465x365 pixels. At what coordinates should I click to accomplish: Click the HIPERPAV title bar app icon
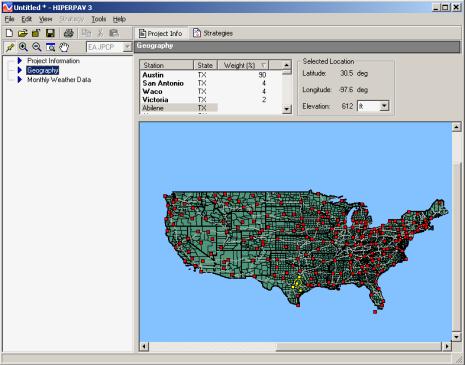(7, 7)
